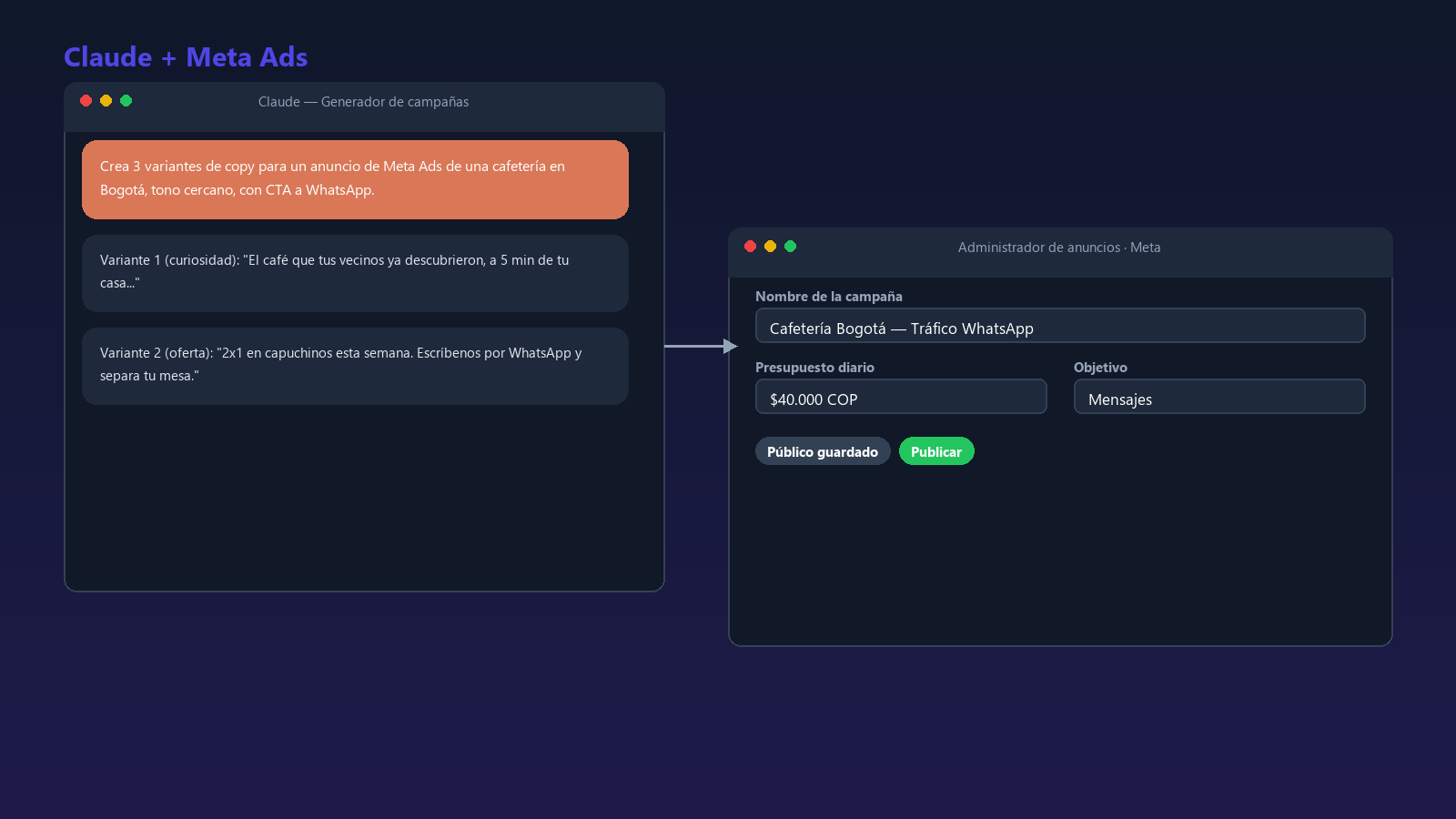Close the Claude Generador de campañas window
The height and width of the screenshot is (819, 1456).
[x=86, y=101]
